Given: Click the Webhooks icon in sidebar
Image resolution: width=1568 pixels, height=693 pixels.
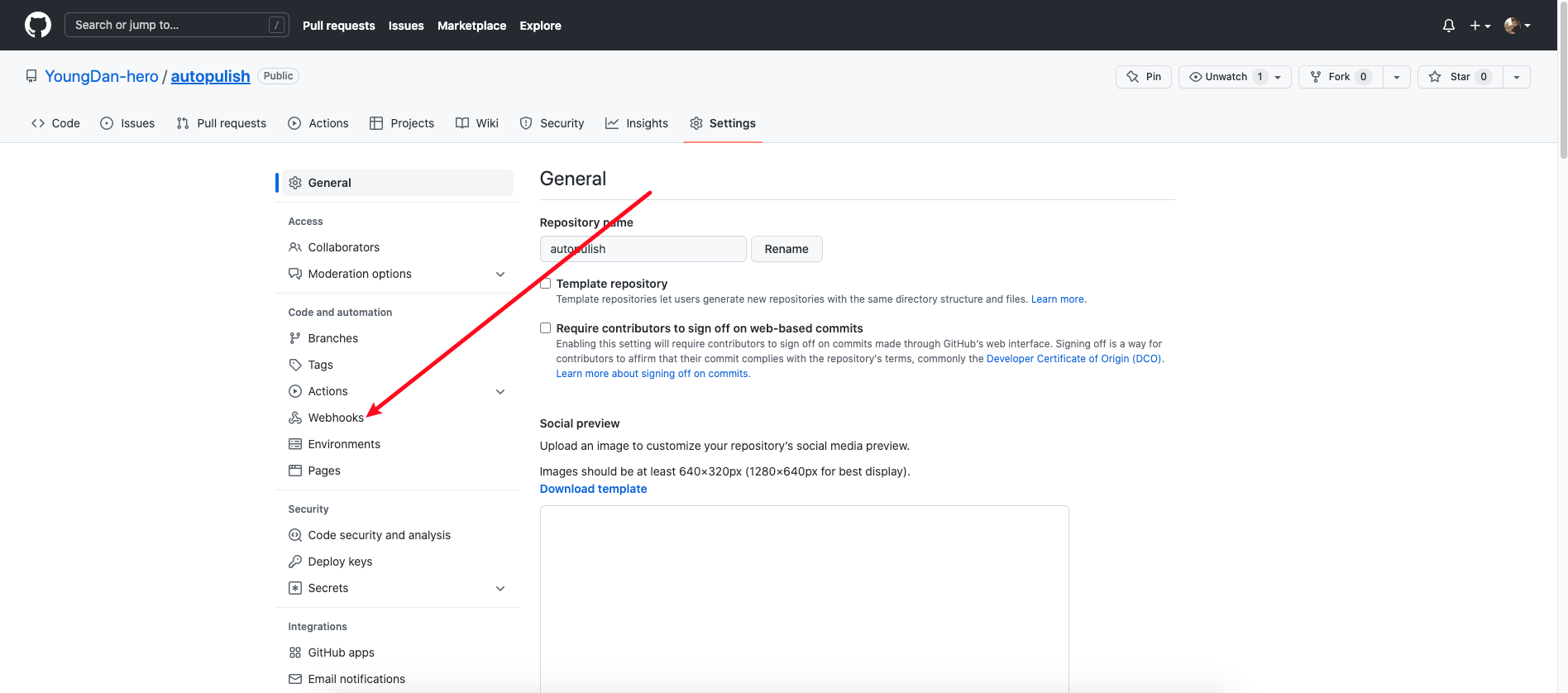Looking at the screenshot, I should [295, 418].
